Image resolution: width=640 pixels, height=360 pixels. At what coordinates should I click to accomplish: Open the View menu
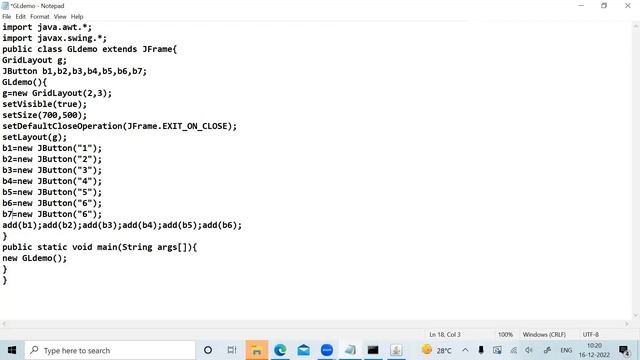[x=60, y=17]
